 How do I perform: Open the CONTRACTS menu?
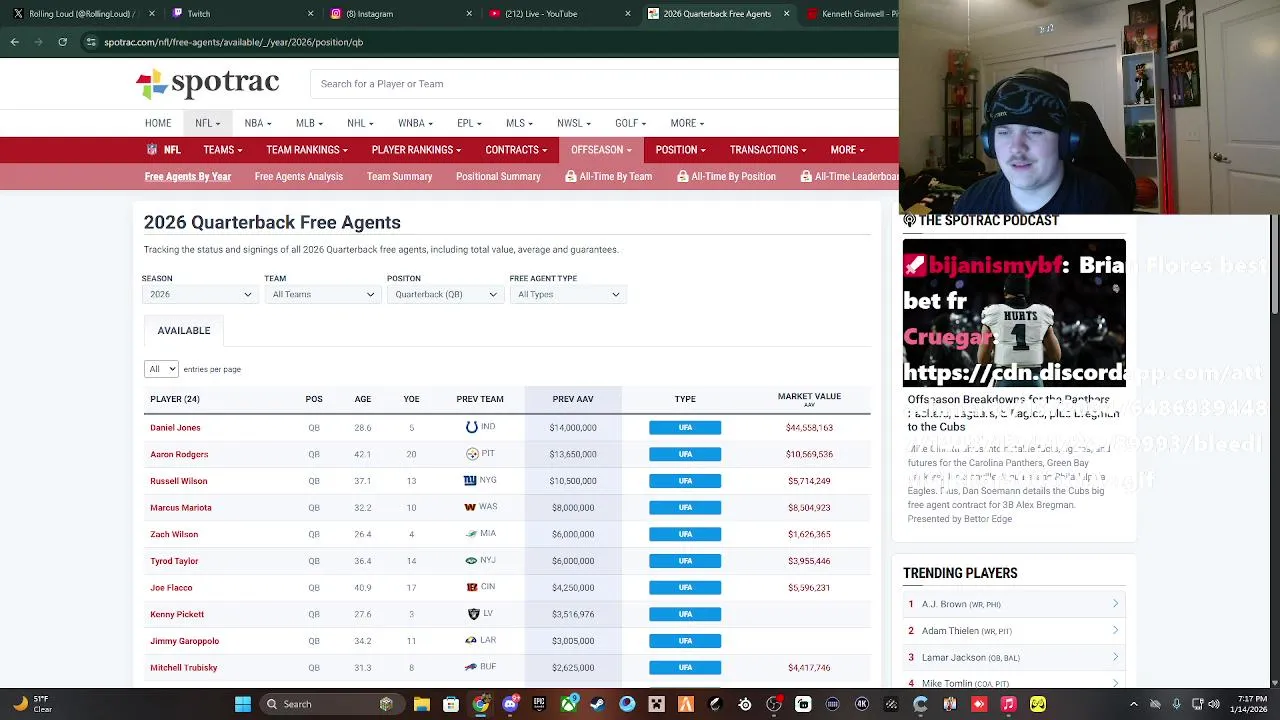(x=516, y=150)
